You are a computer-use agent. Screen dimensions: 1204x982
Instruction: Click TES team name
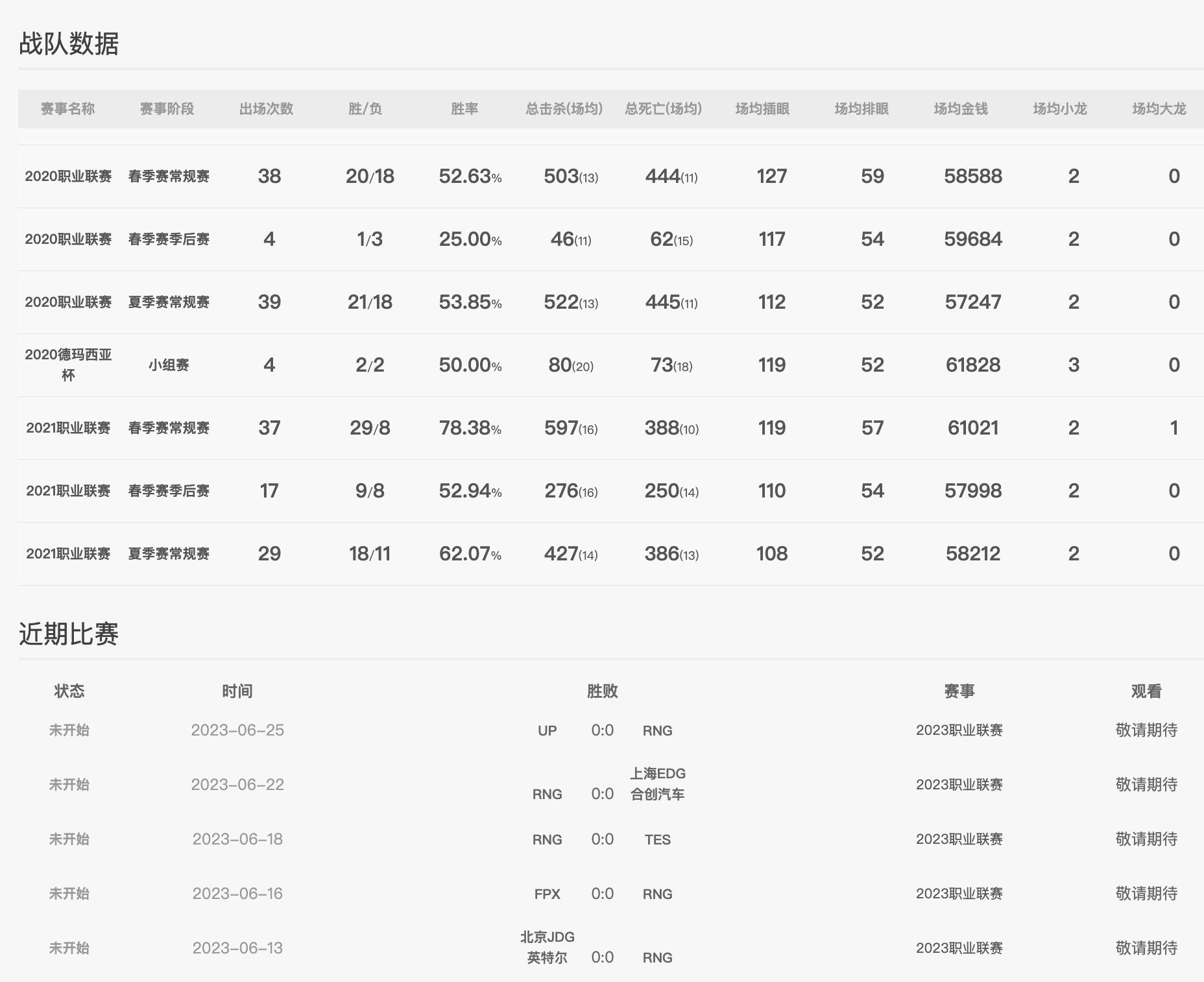[x=658, y=839]
